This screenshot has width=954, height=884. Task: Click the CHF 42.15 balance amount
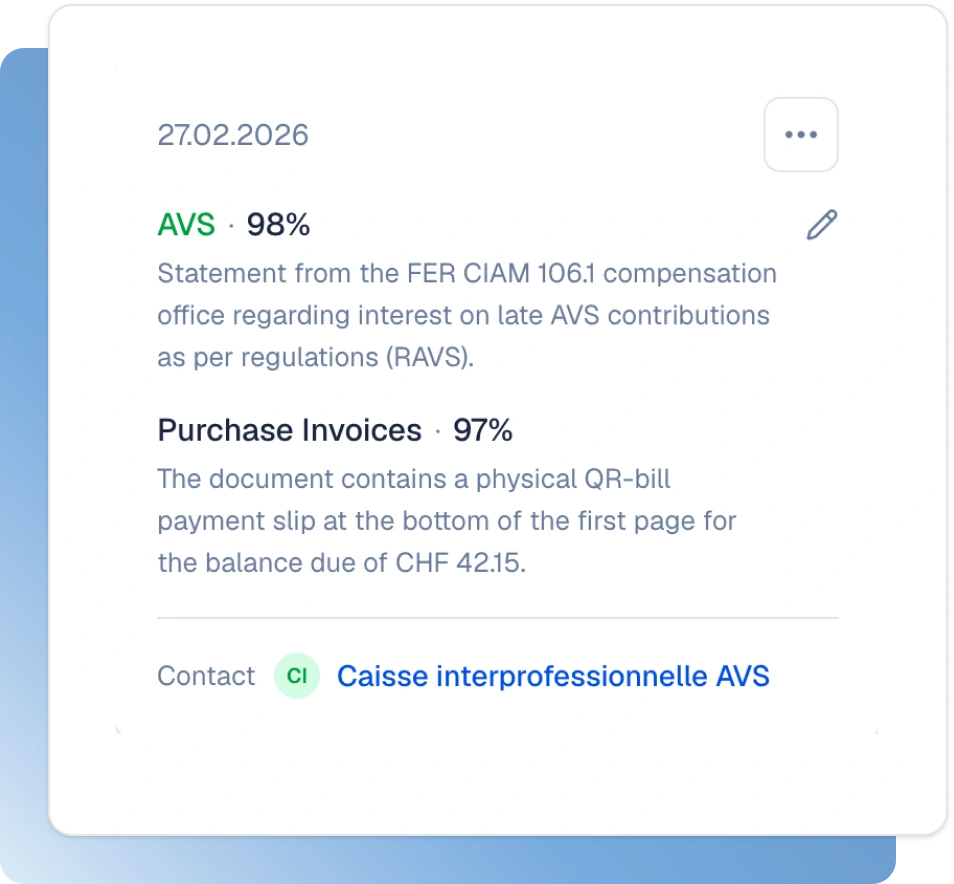[460, 563]
